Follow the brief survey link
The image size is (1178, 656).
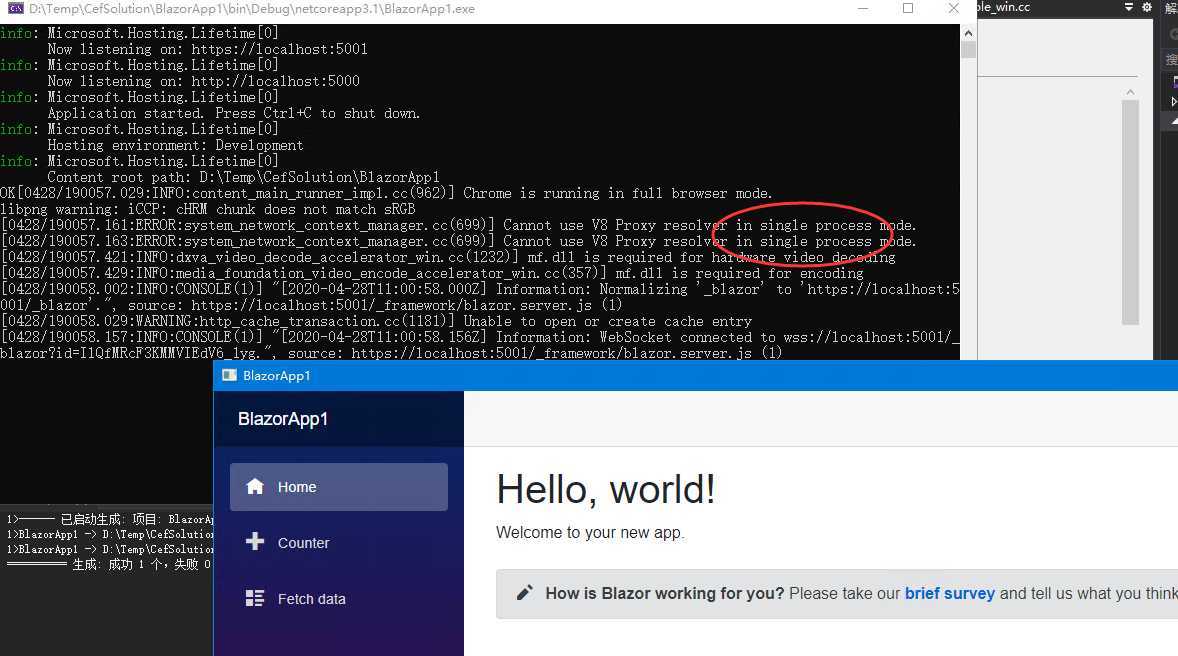pyautogui.click(x=950, y=594)
